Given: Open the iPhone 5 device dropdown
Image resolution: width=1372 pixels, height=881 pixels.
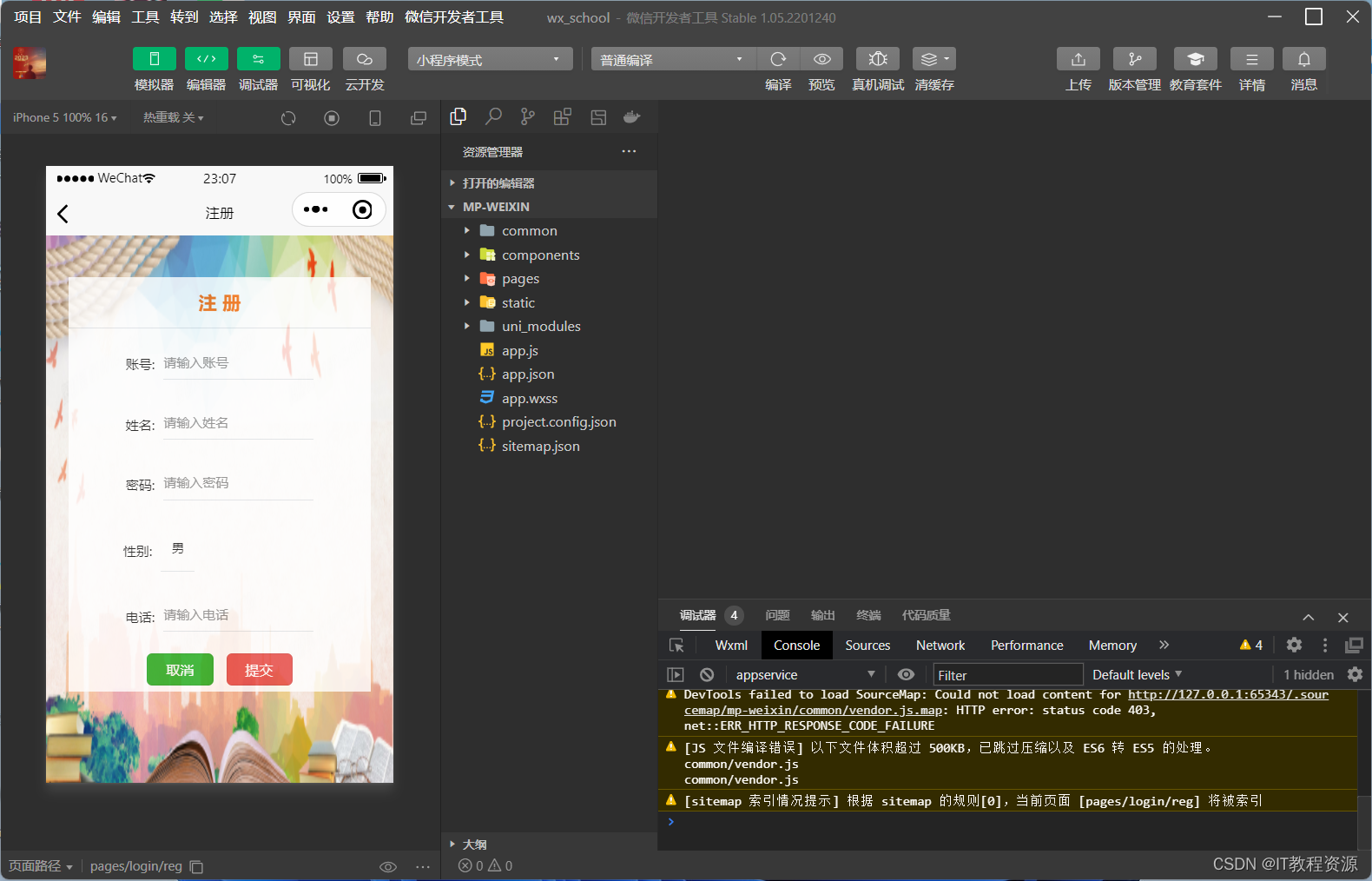Looking at the screenshot, I should pyautogui.click(x=64, y=117).
